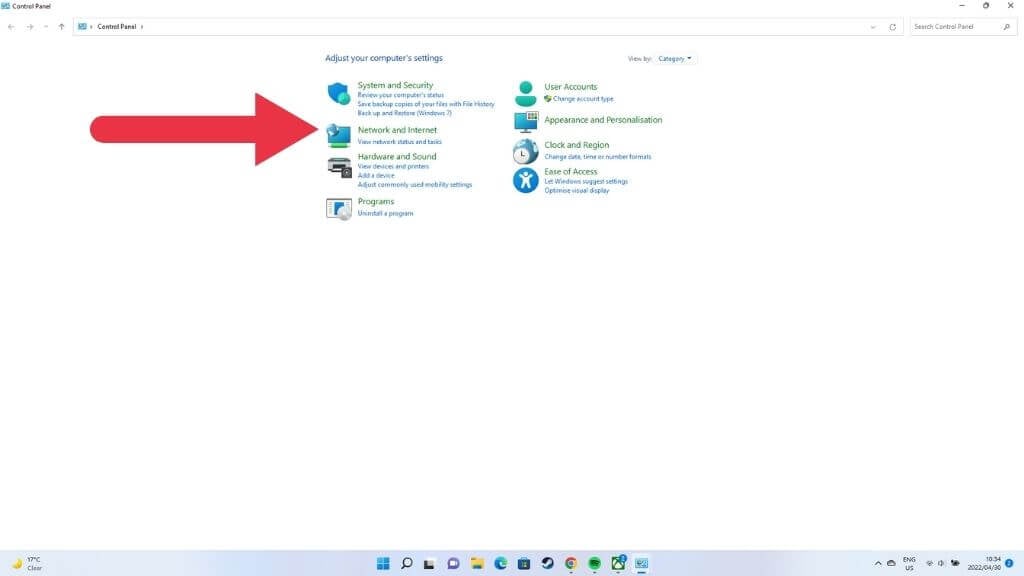Launch Steam from the taskbar
The width and height of the screenshot is (1024, 576).
(x=547, y=563)
